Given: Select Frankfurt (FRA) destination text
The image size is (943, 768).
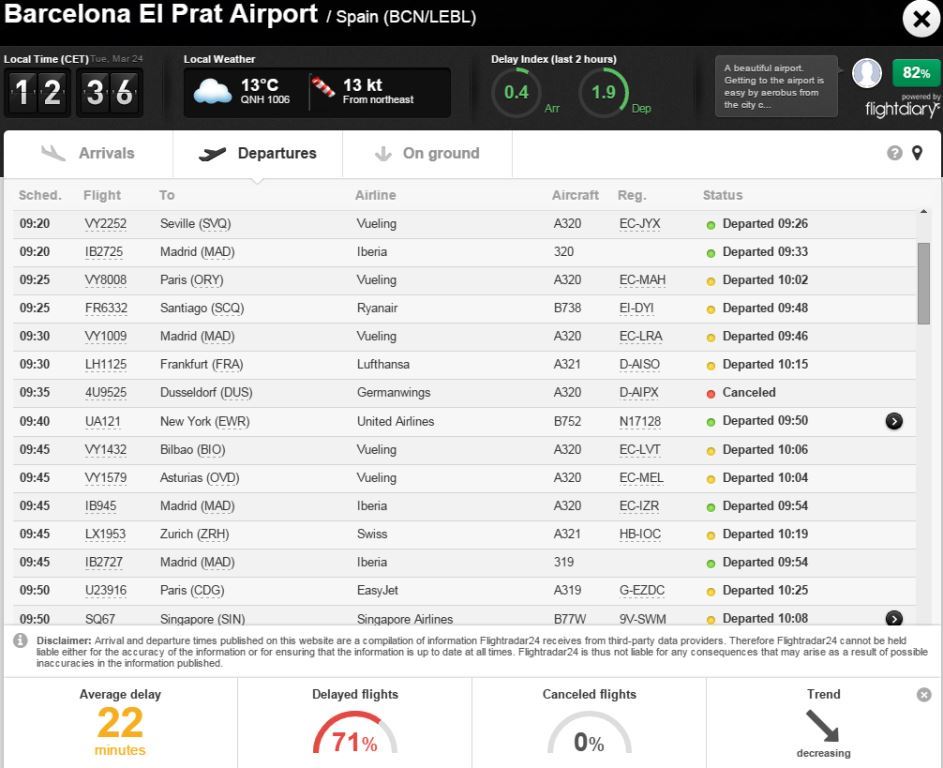Looking at the screenshot, I should (x=201, y=364).
